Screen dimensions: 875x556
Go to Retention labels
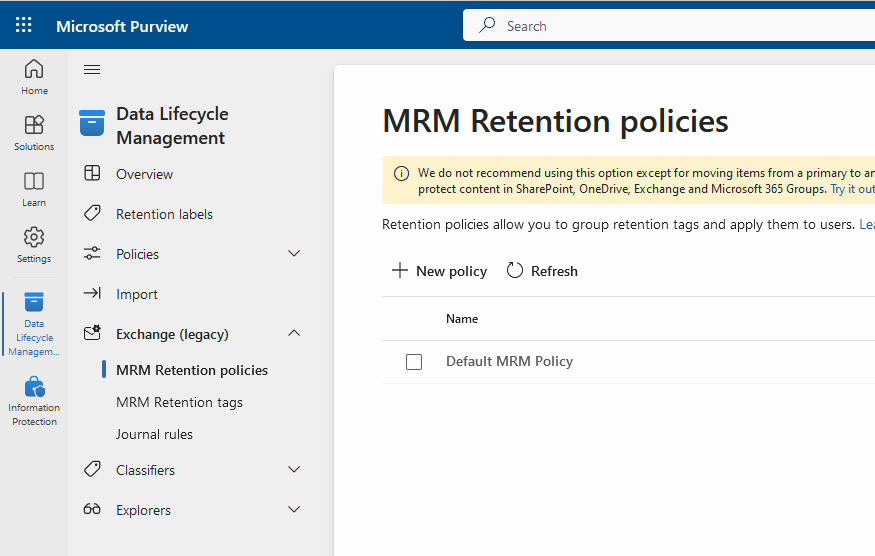(x=164, y=214)
